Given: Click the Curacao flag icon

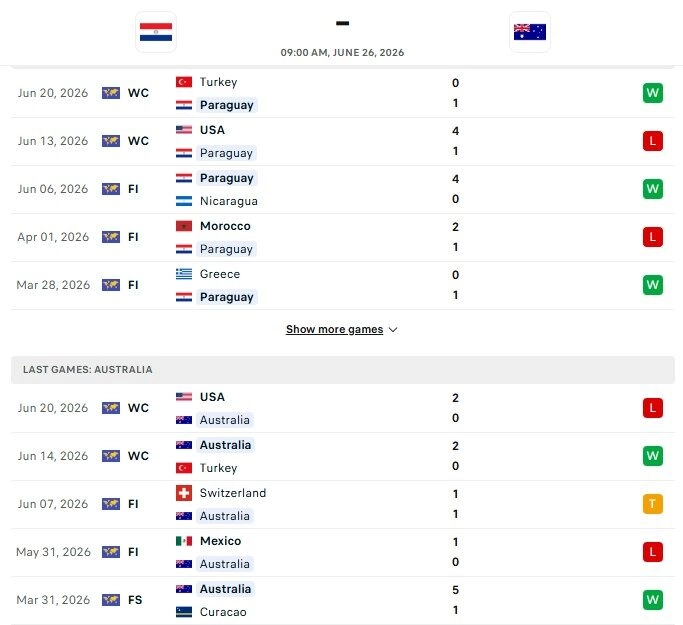Looking at the screenshot, I should [184, 612].
